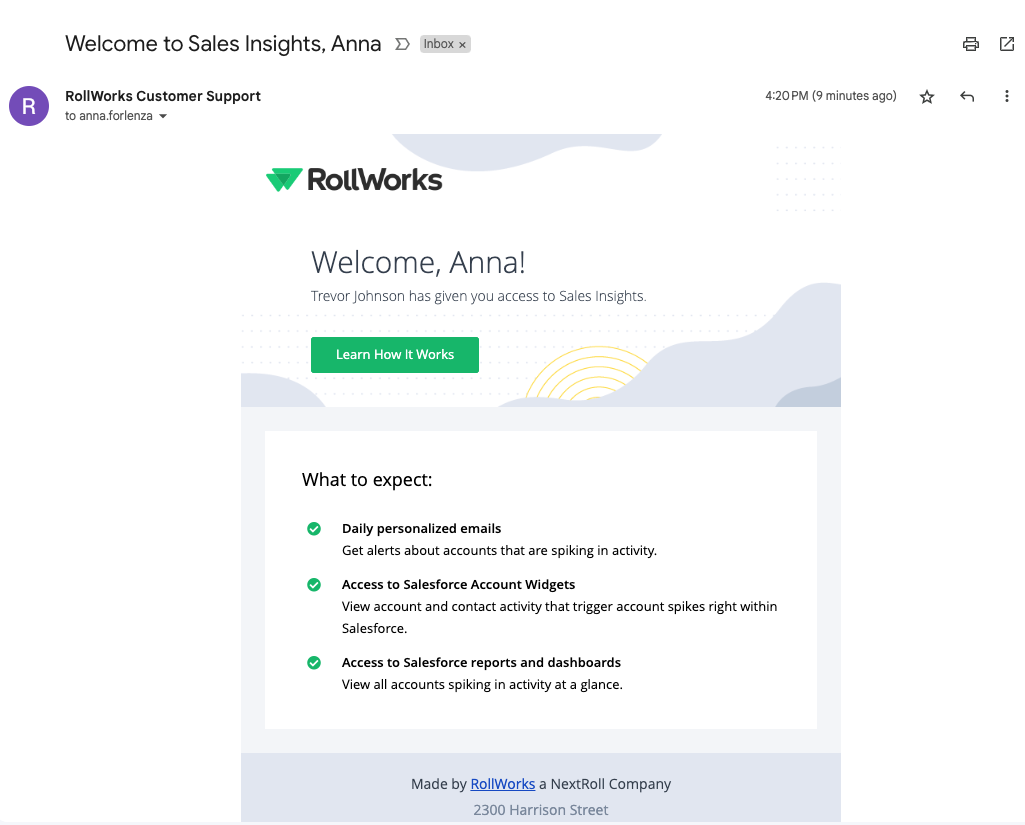
Task: Open email in new window icon
Action: (1007, 44)
